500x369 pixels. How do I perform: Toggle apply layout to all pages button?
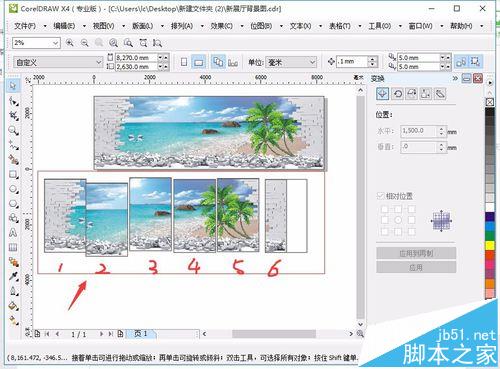coord(218,62)
